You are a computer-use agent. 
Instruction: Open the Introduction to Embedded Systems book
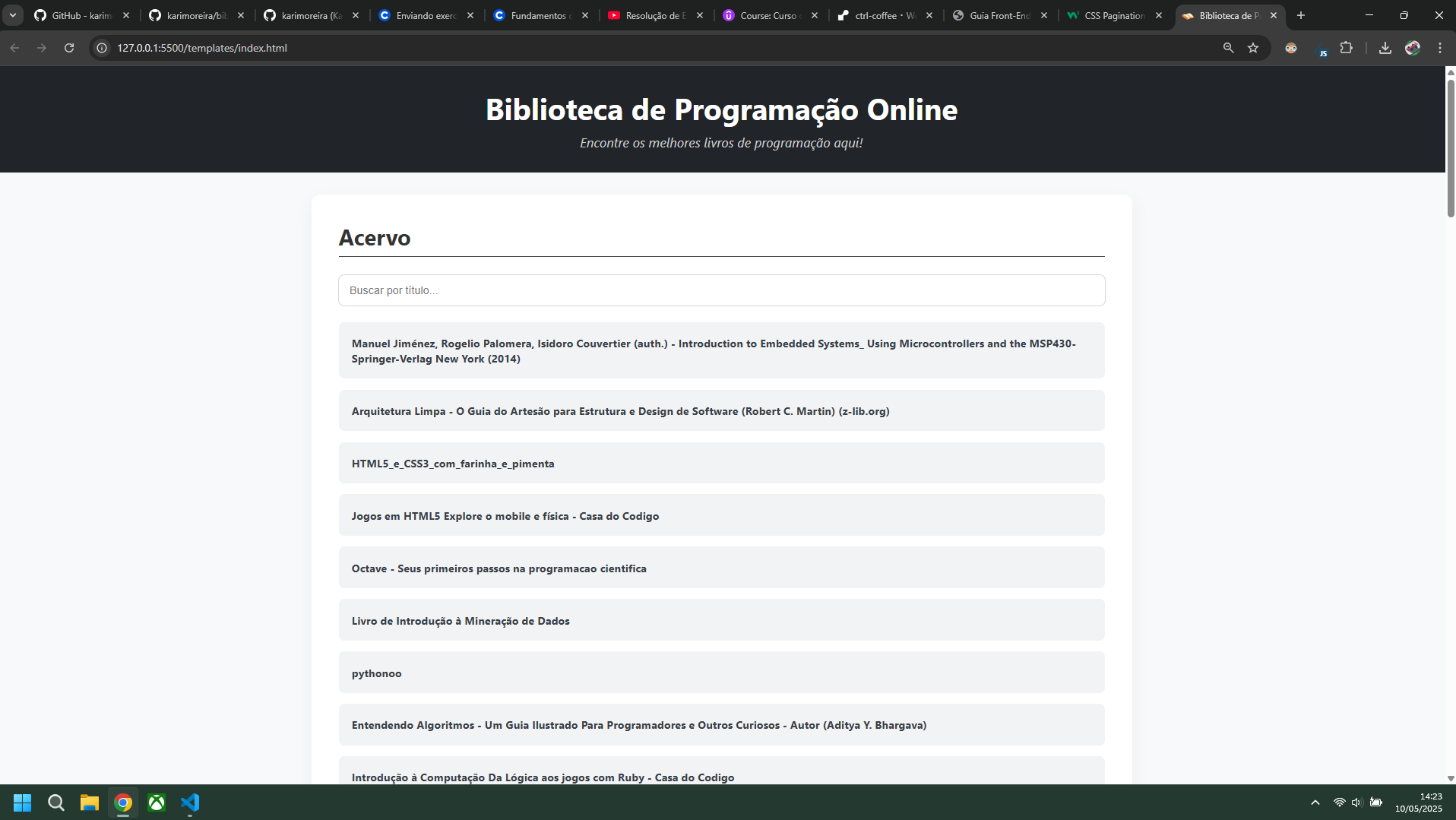(721, 351)
